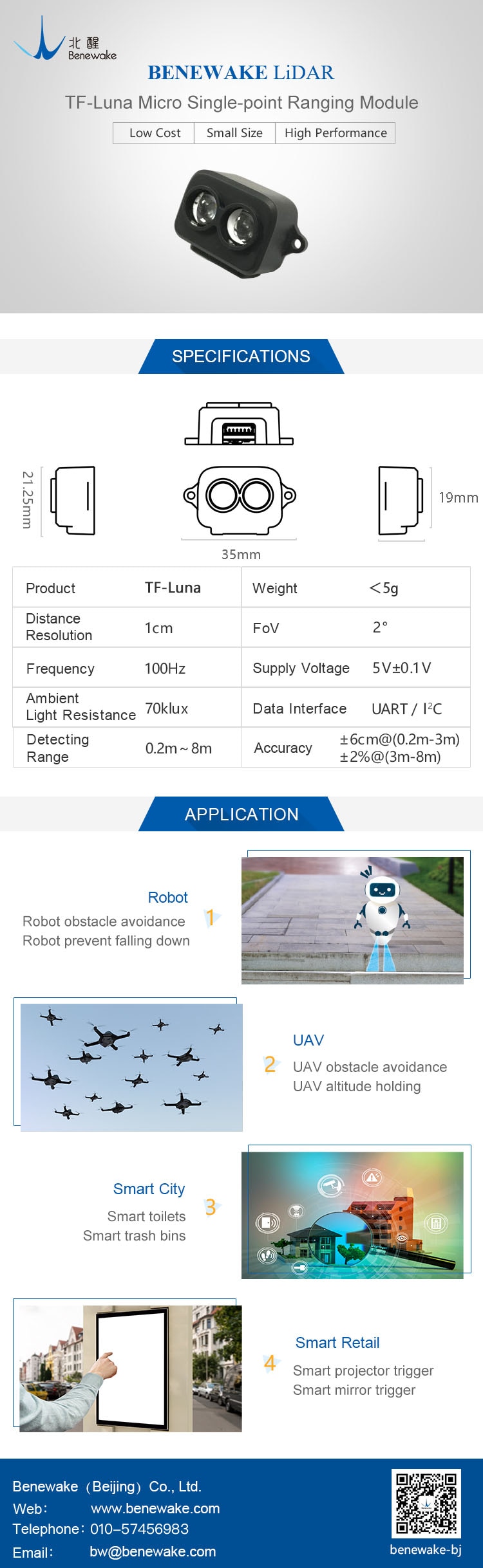Select the High Performance label box

(x=336, y=133)
